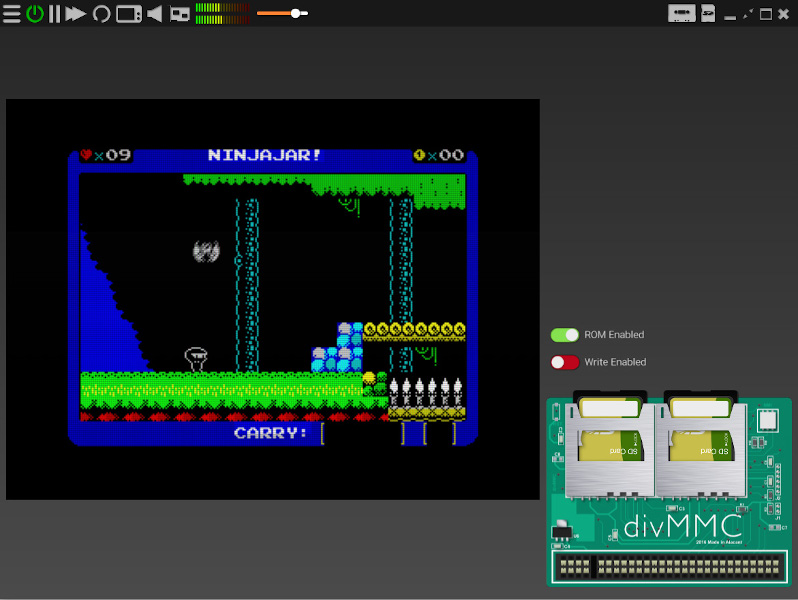Minimize the emulator window
This screenshot has height=600, width=798.
tap(730, 17)
